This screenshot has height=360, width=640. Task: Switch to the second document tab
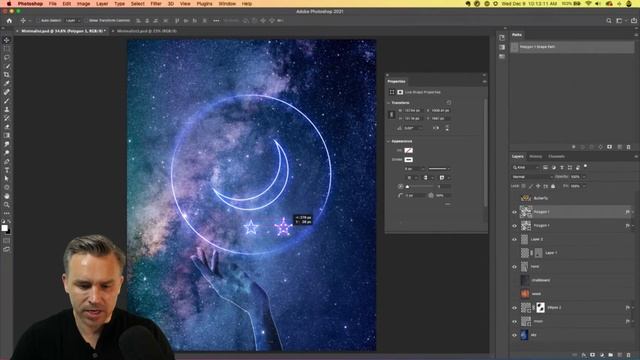(147, 31)
